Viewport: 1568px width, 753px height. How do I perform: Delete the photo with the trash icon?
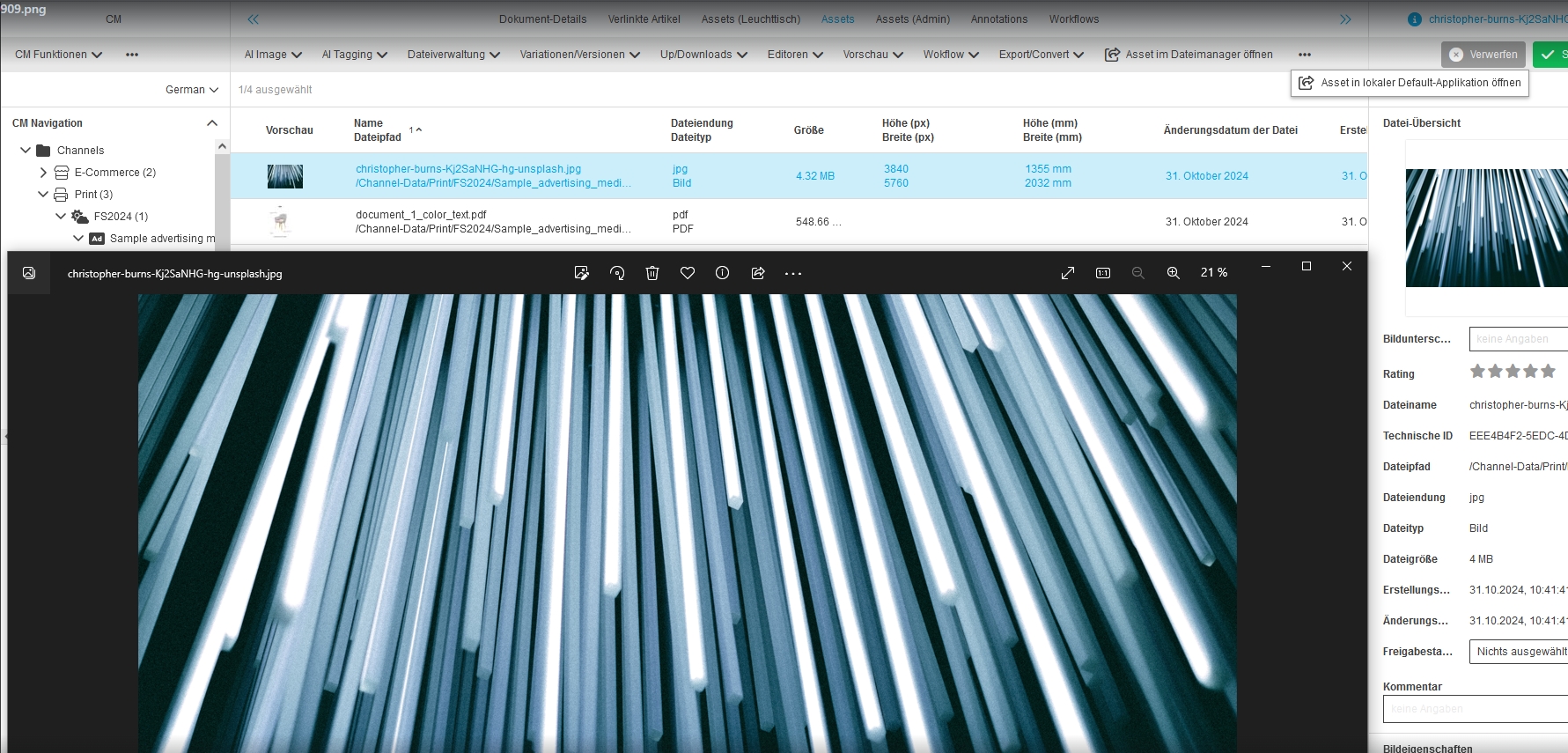point(652,273)
